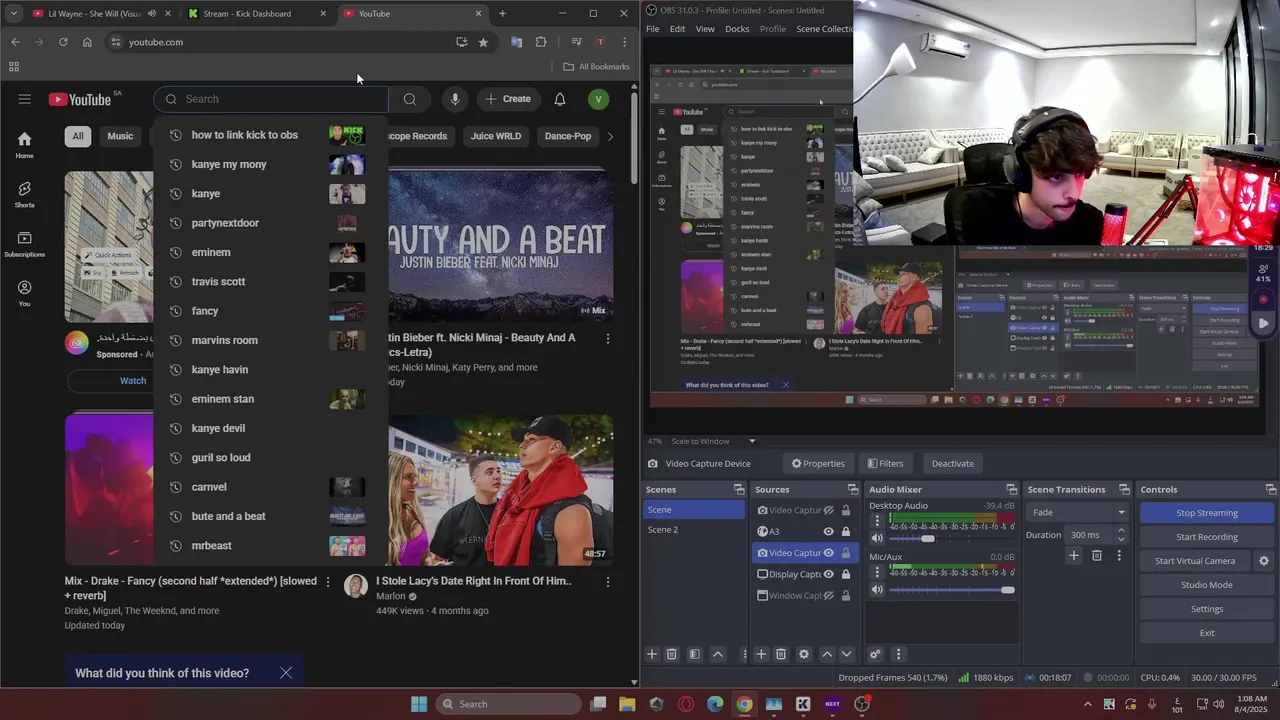Viewport: 1280px width, 720px height.
Task: Open source properties gear in Sources panel toolbar
Action: [803, 654]
